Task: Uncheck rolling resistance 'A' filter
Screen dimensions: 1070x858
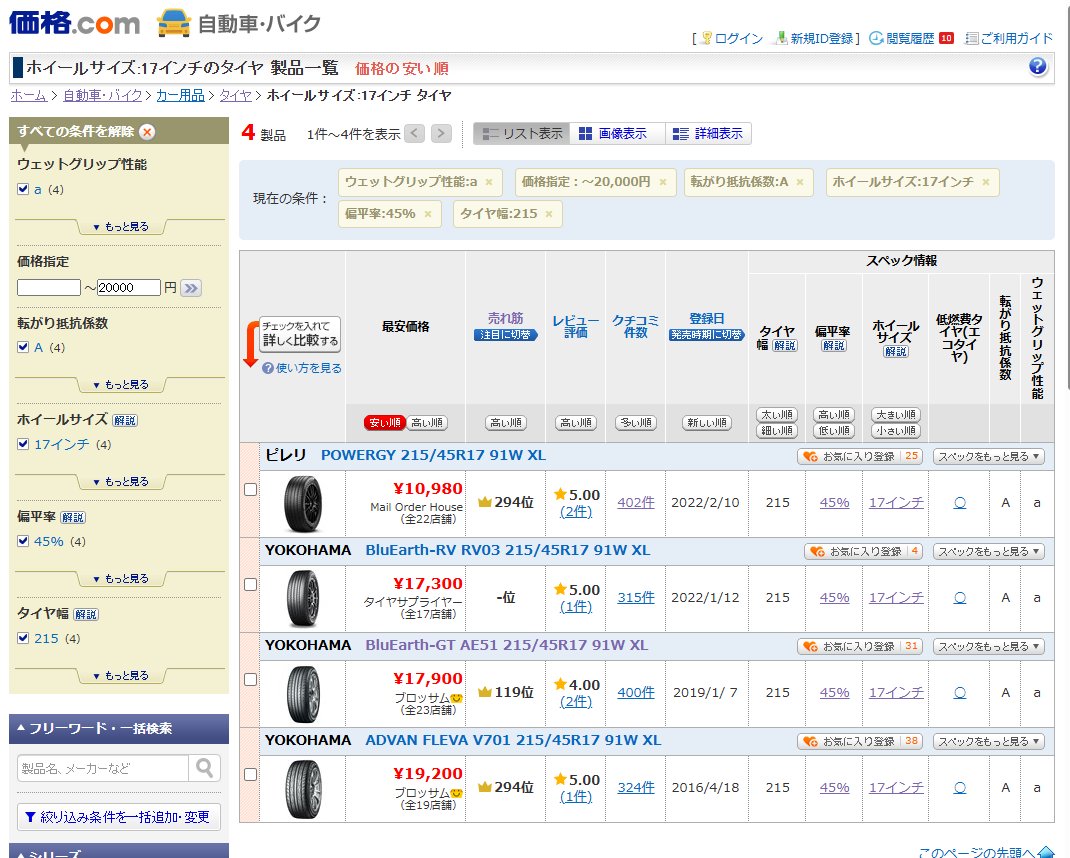Action: (x=23, y=347)
